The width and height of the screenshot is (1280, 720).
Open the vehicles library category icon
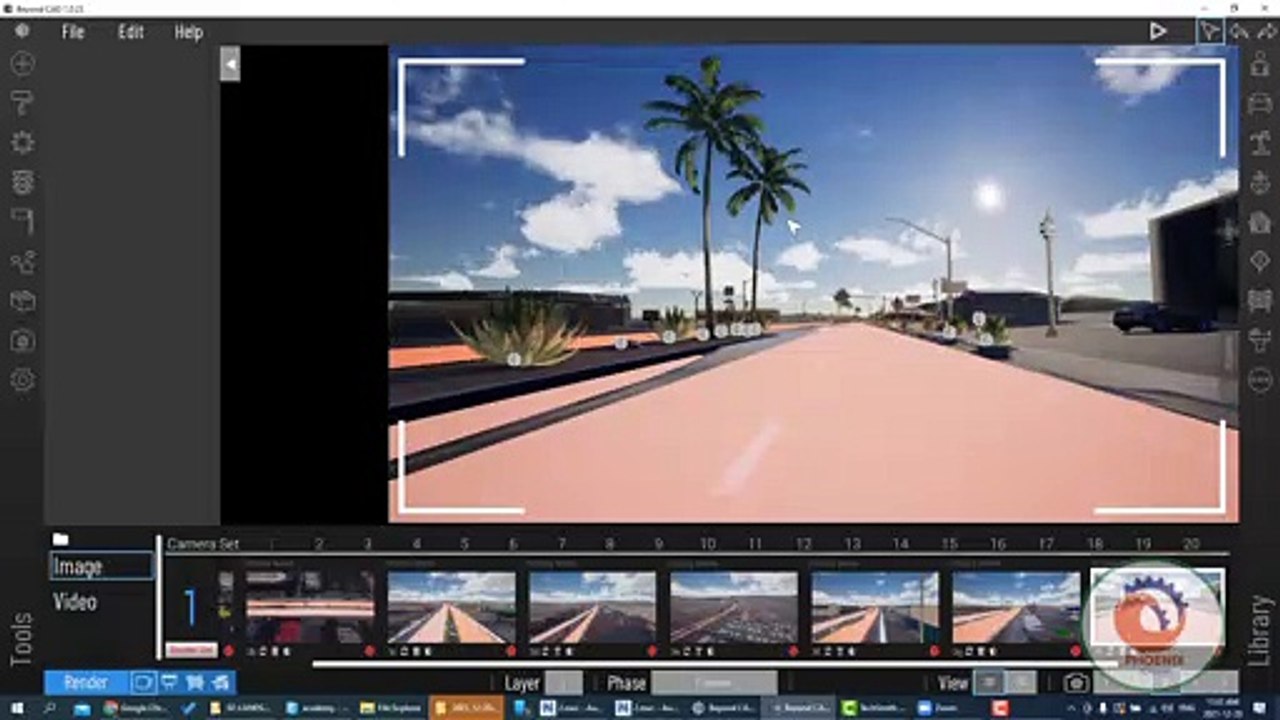1260,103
